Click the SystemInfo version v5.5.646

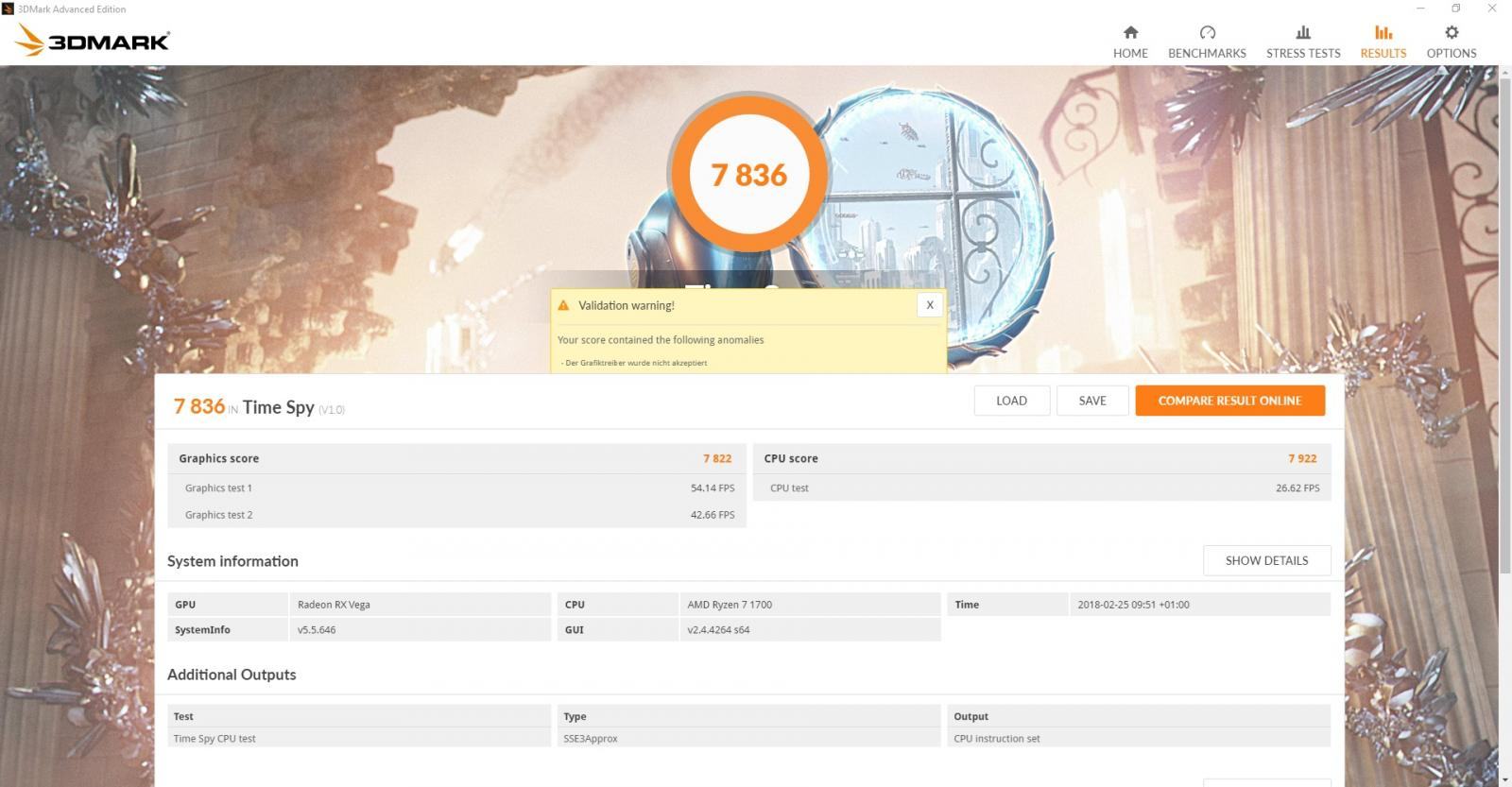pos(317,630)
